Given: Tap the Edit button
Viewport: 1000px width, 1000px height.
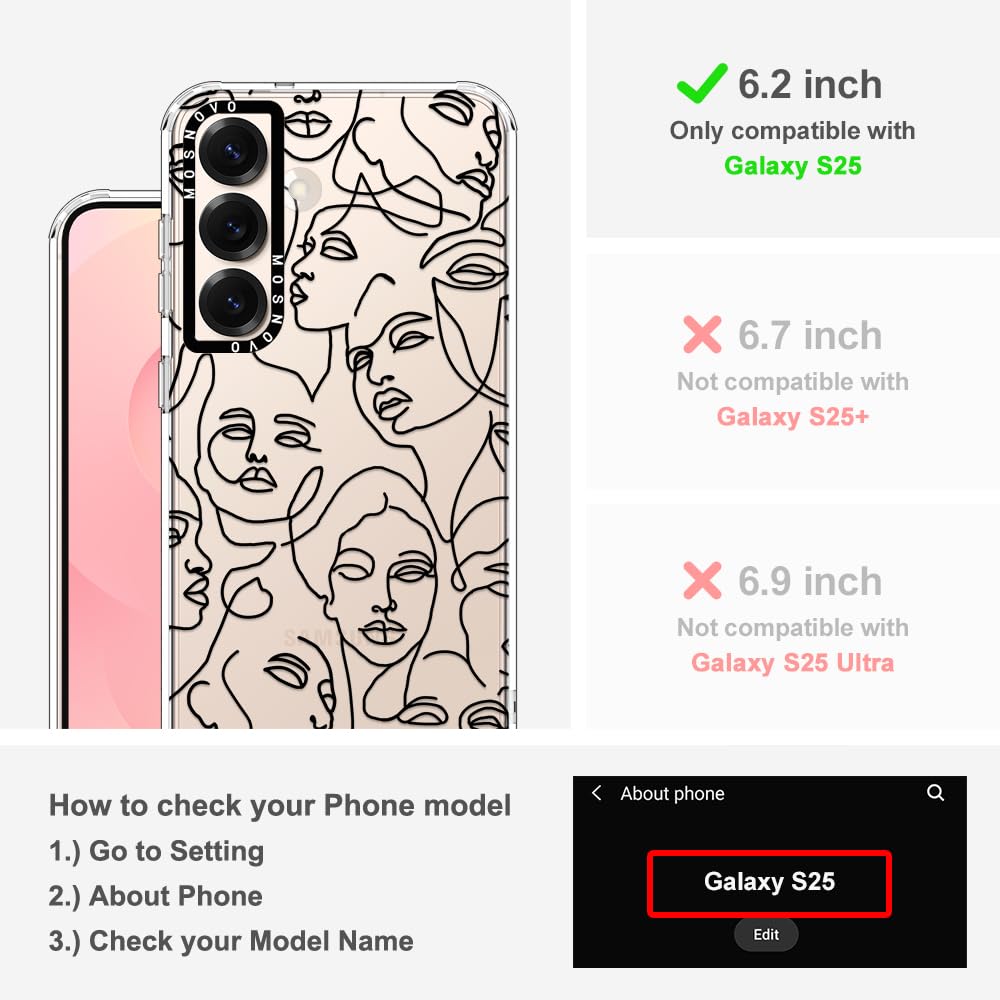Looking at the screenshot, I should [x=766, y=934].
